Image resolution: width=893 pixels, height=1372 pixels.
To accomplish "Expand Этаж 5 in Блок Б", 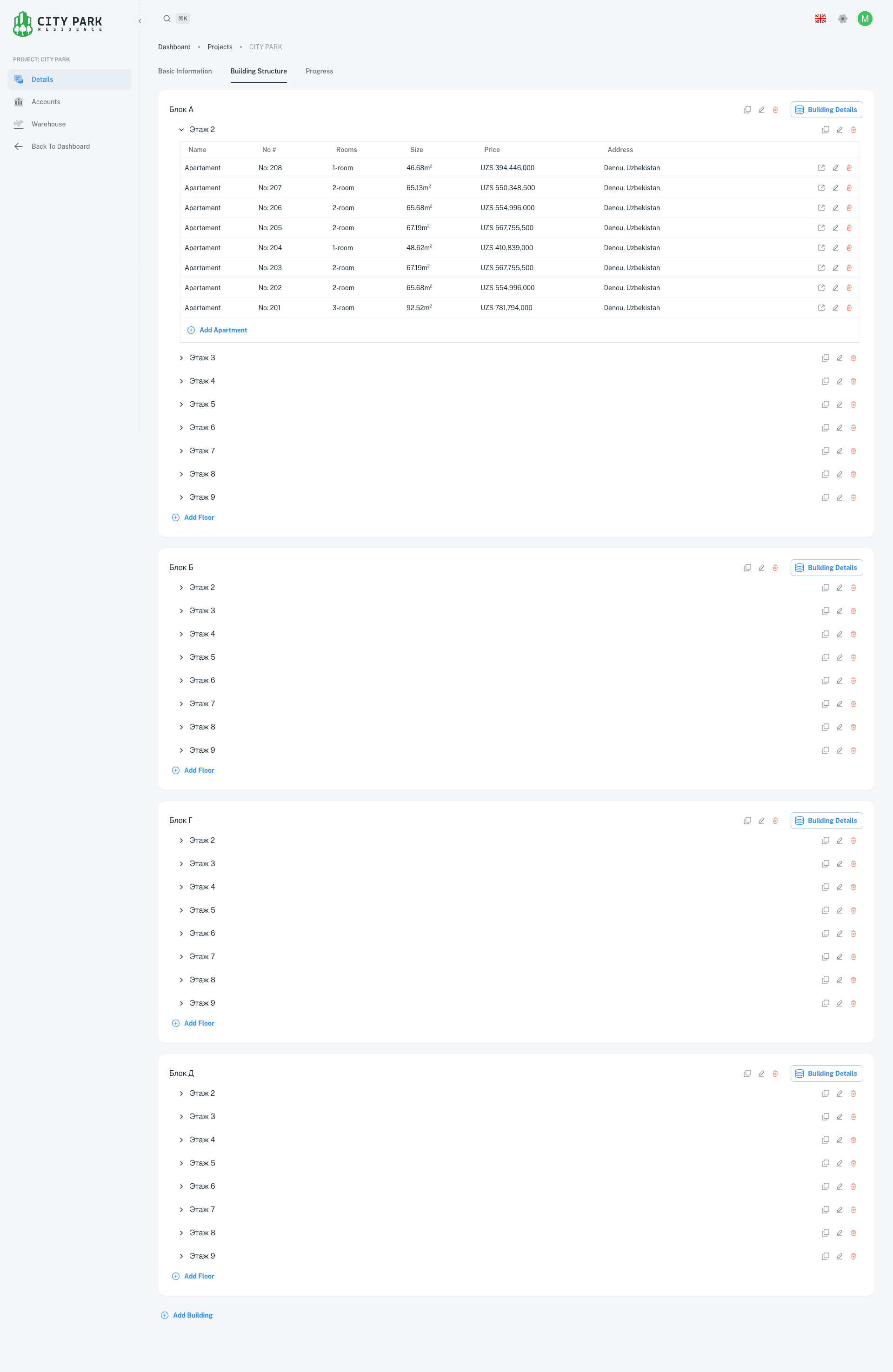I will (x=181, y=657).
